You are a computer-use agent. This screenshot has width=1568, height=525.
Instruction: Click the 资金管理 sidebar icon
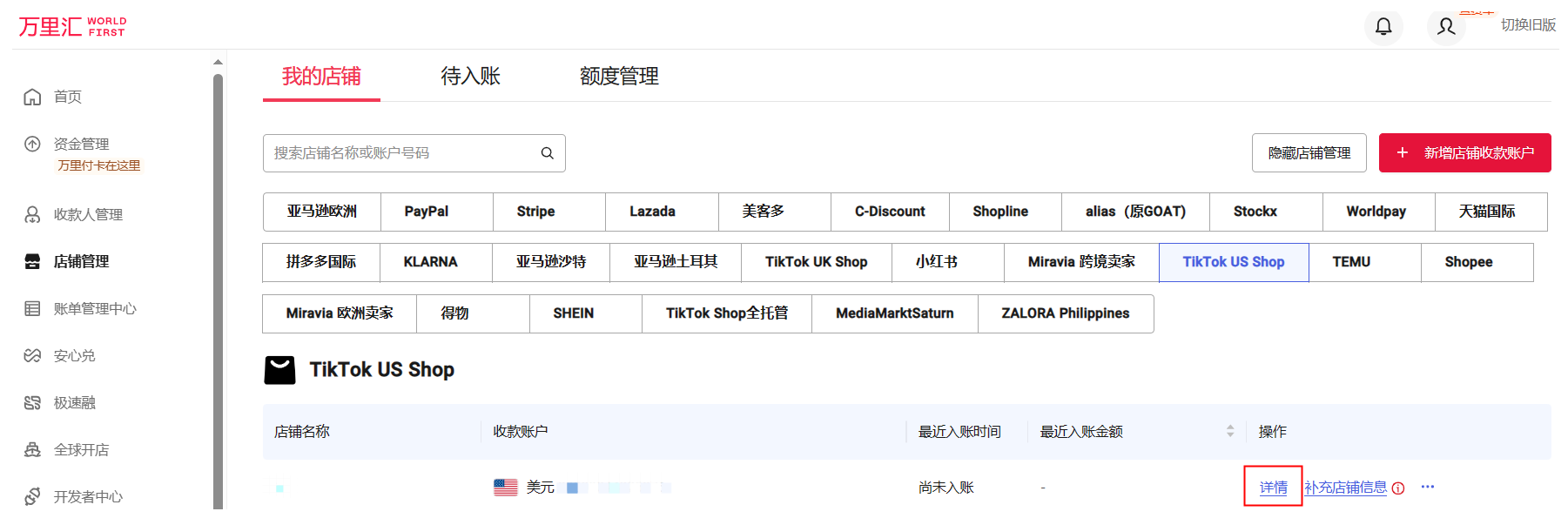[32, 144]
